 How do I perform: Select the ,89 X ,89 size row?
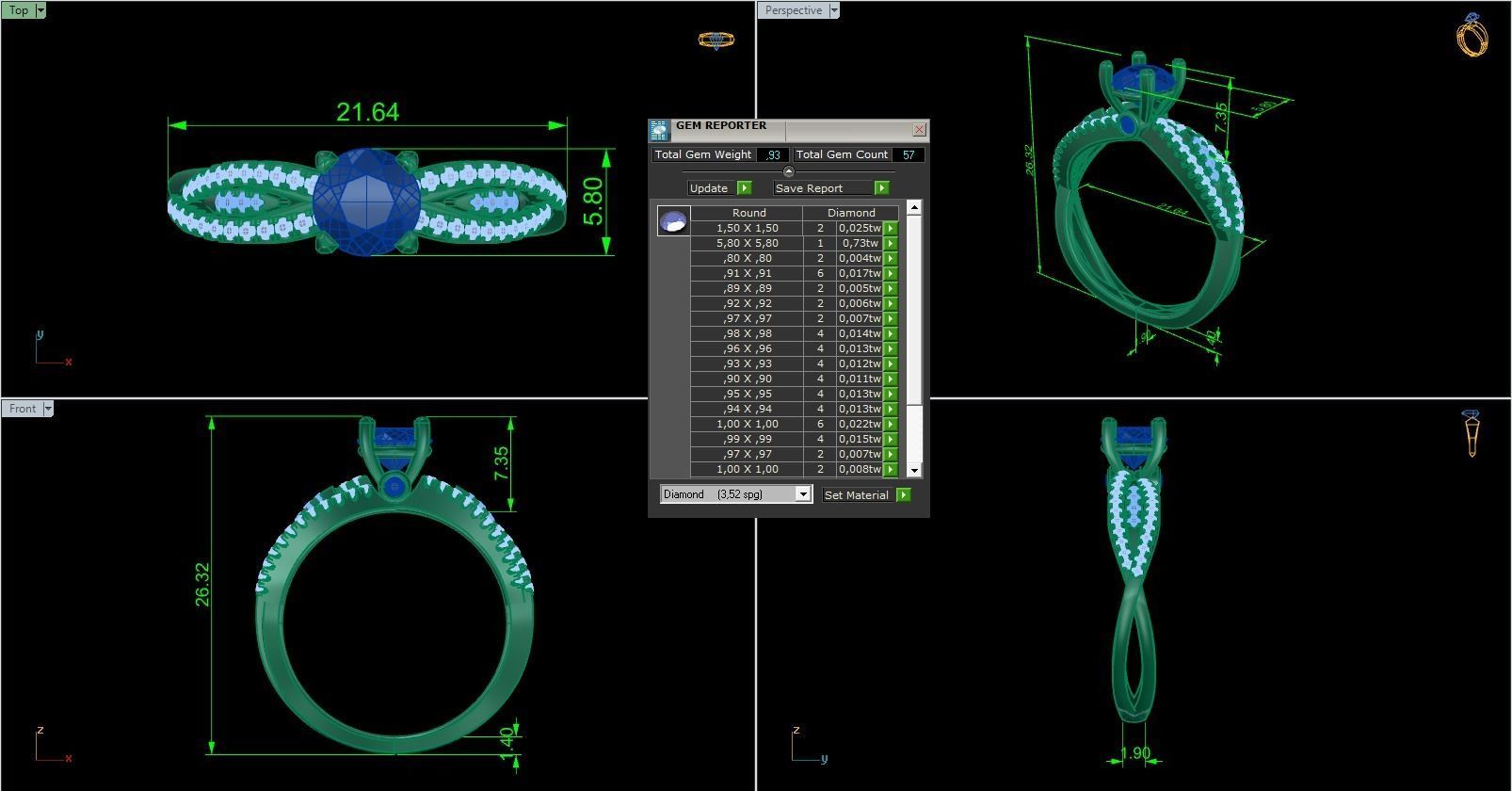pyautogui.click(x=747, y=288)
